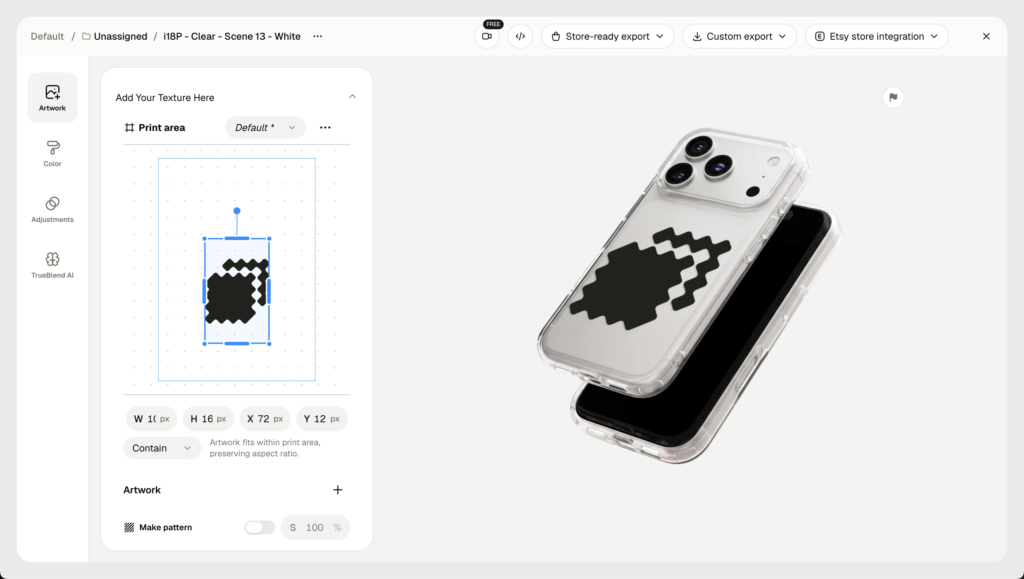Open the Store-ready export dropdown

tap(607, 36)
